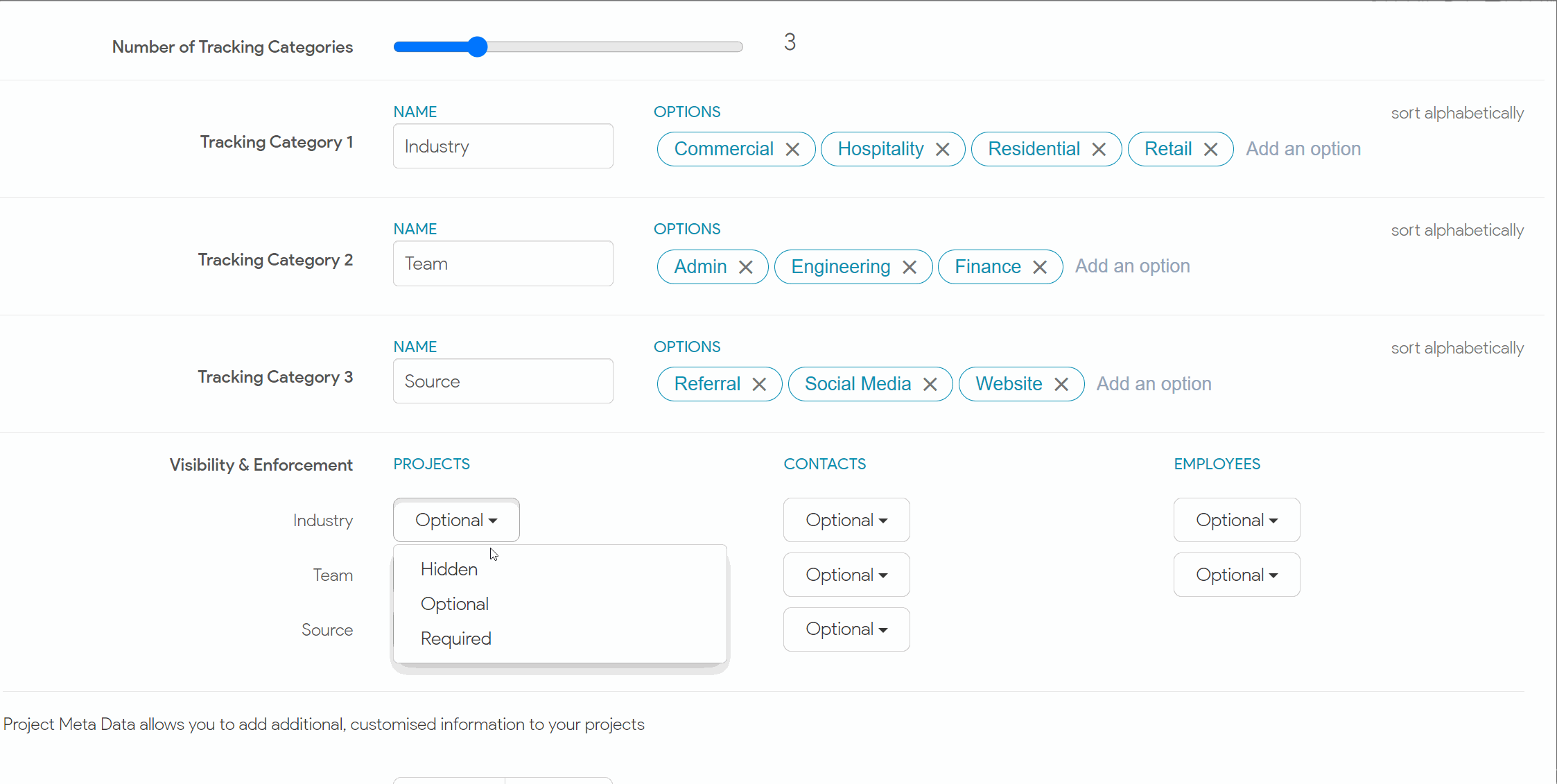Screen dimensions: 1557x784
Task: Expand Team Employees visibility dropdown
Action: tap(1236, 575)
